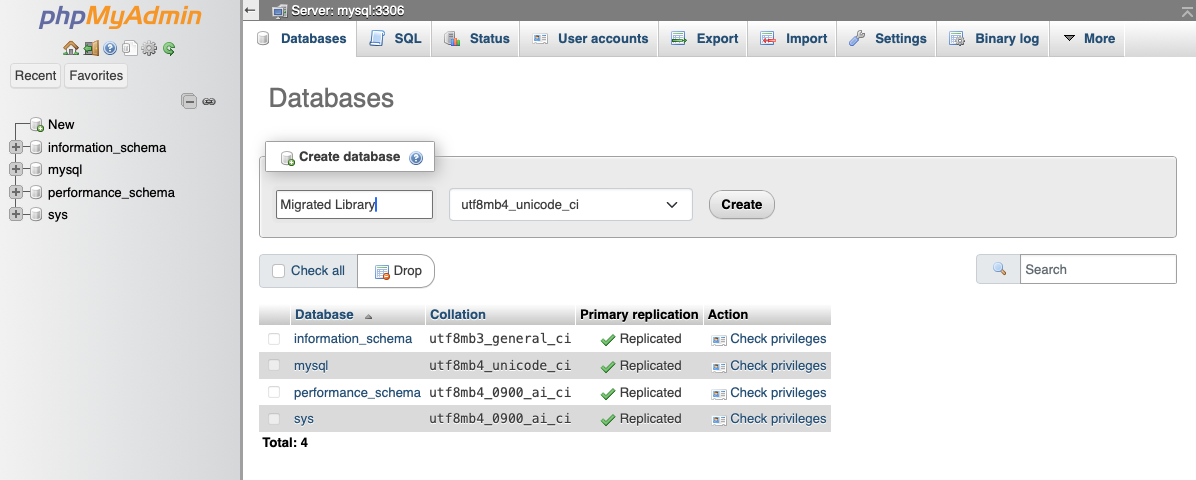Select the information_schema row checkbox
This screenshot has height=480, width=1196.
[274, 339]
